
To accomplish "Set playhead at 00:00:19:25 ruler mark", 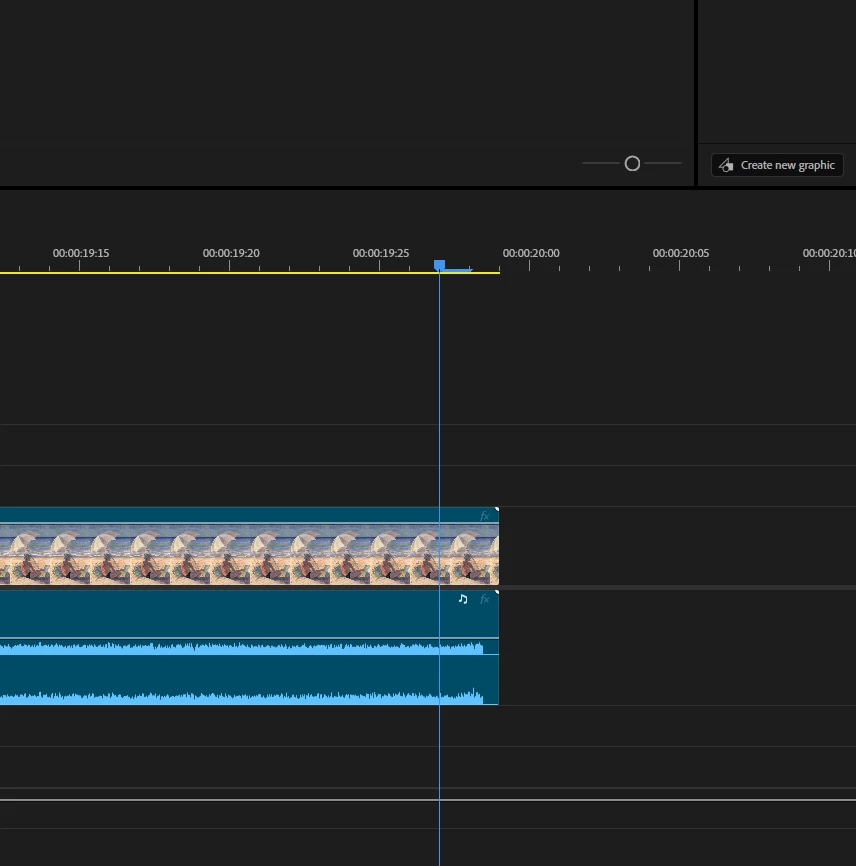I will [x=381, y=253].
